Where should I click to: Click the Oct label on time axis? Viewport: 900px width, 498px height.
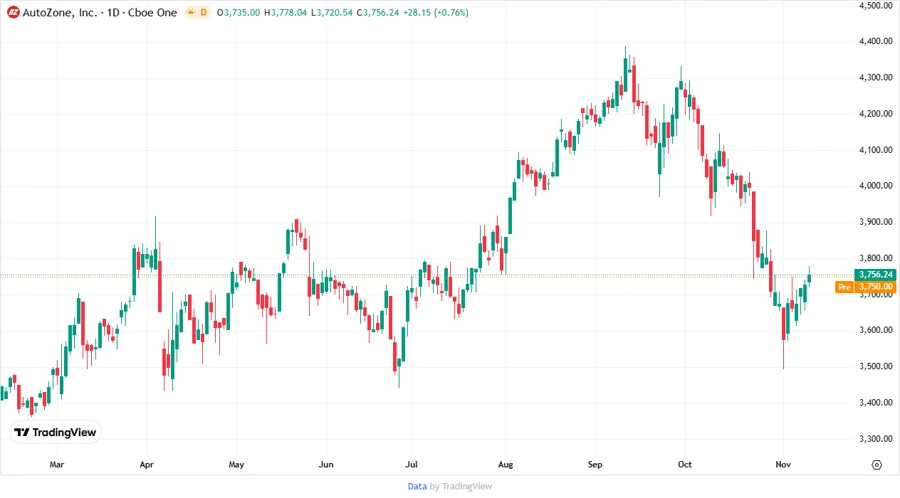pyautogui.click(x=684, y=464)
